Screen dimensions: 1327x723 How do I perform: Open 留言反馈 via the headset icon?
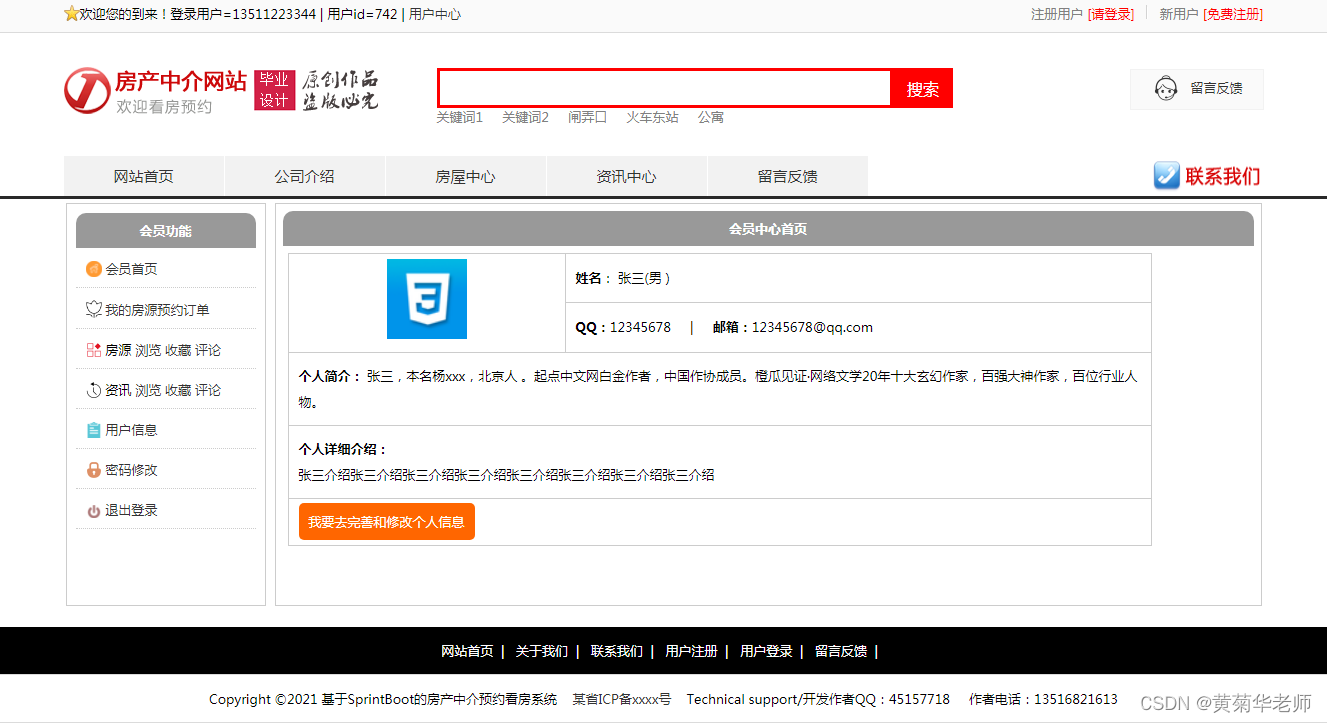coord(1165,88)
